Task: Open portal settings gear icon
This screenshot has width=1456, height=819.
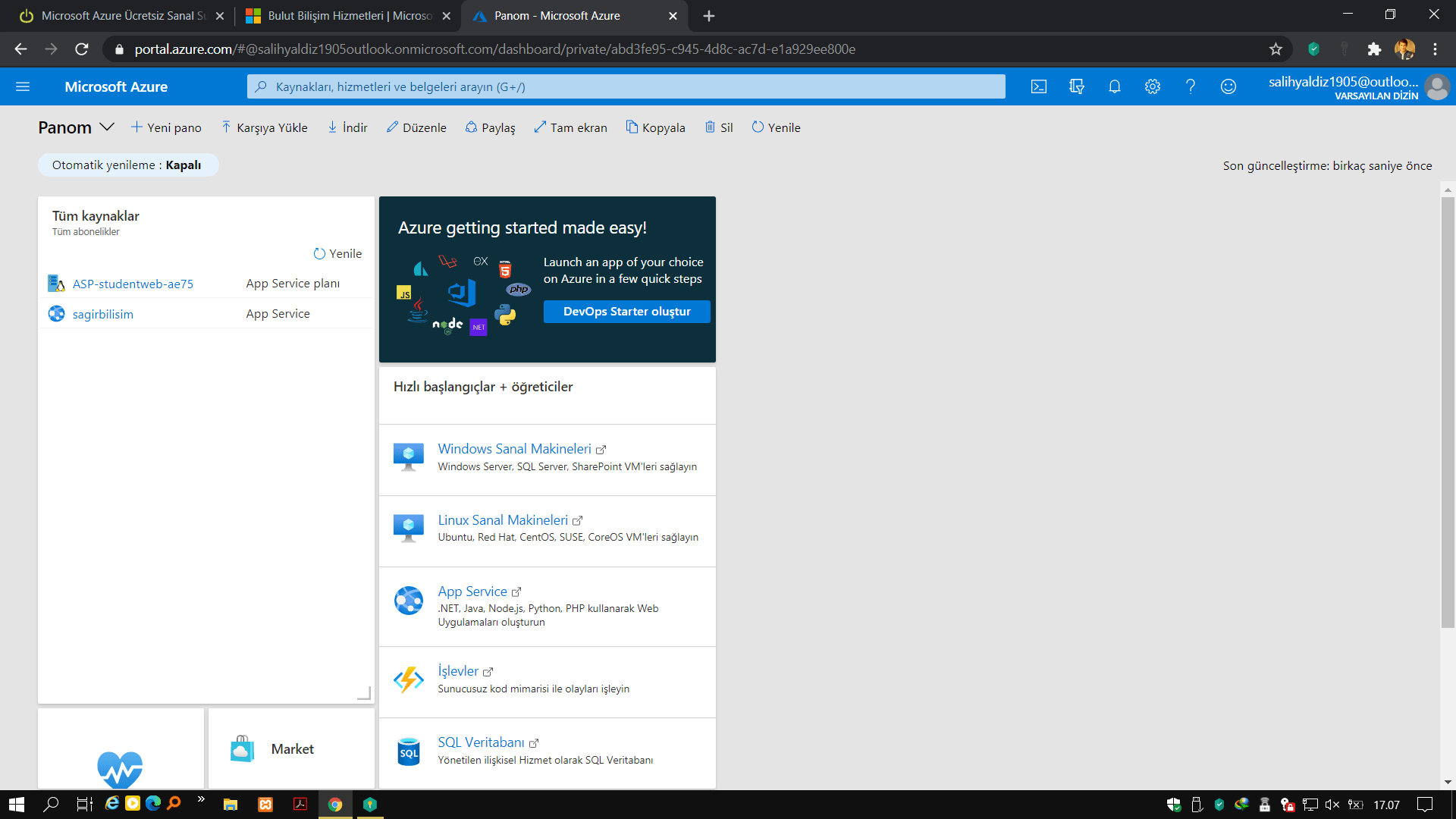Action: (x=1153, y=86)
